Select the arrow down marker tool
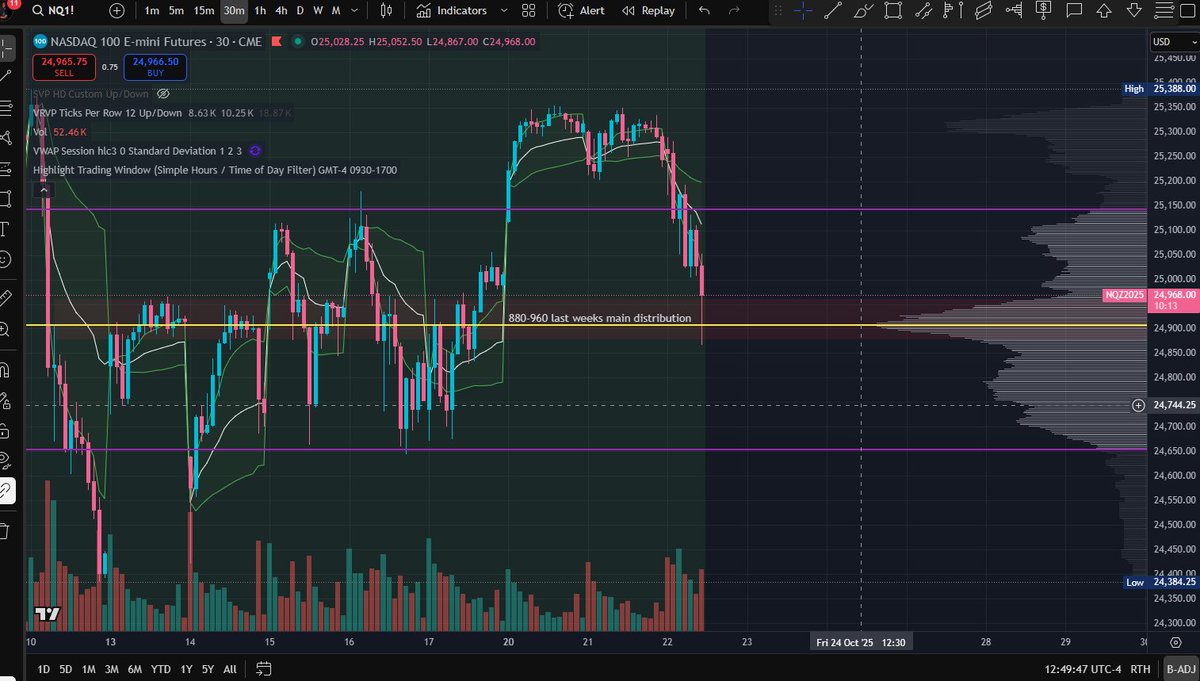This screenshot has width=1200, height=681. [1134, 10]
